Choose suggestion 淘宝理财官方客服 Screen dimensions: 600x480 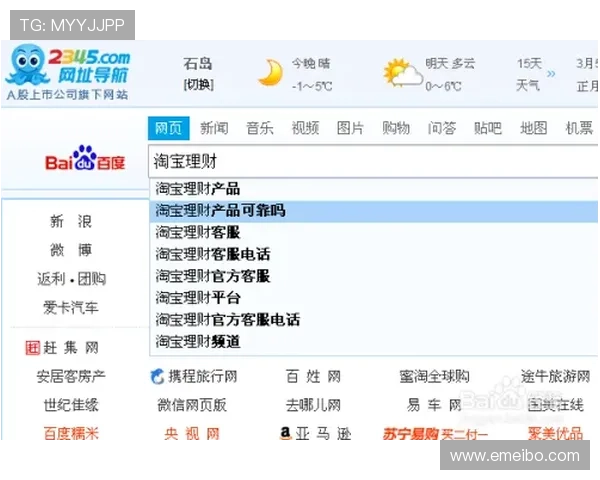374,276
